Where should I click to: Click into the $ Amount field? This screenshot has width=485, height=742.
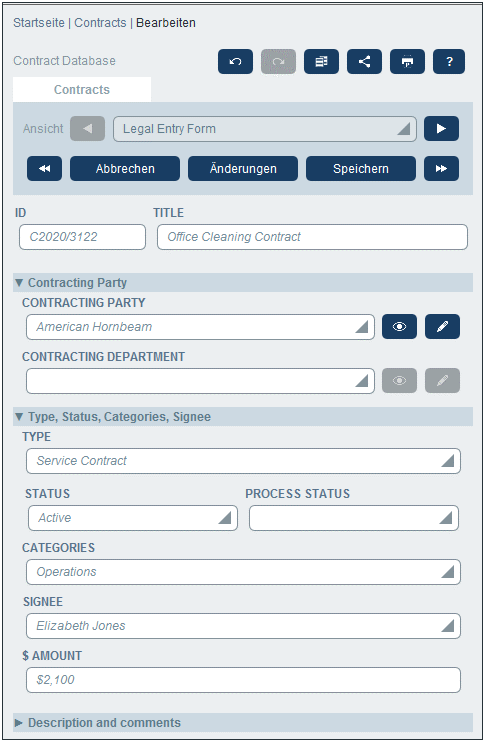(x=243, y=680)
